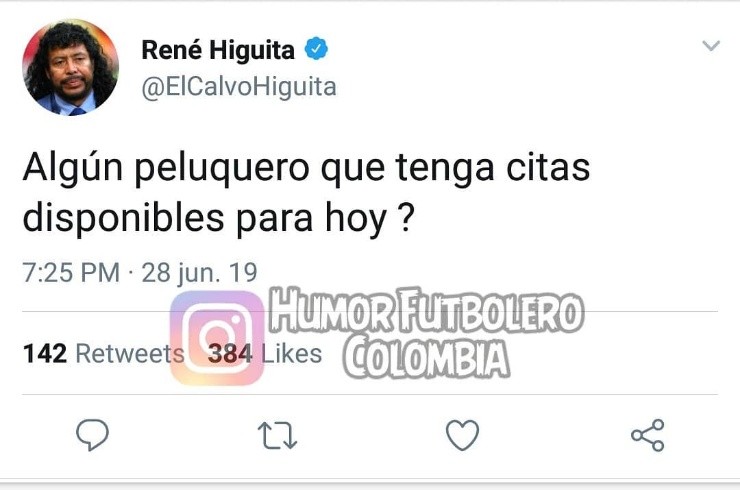Click the René Higuita display name
Viewport: 740px width, 490px height.
218,50
